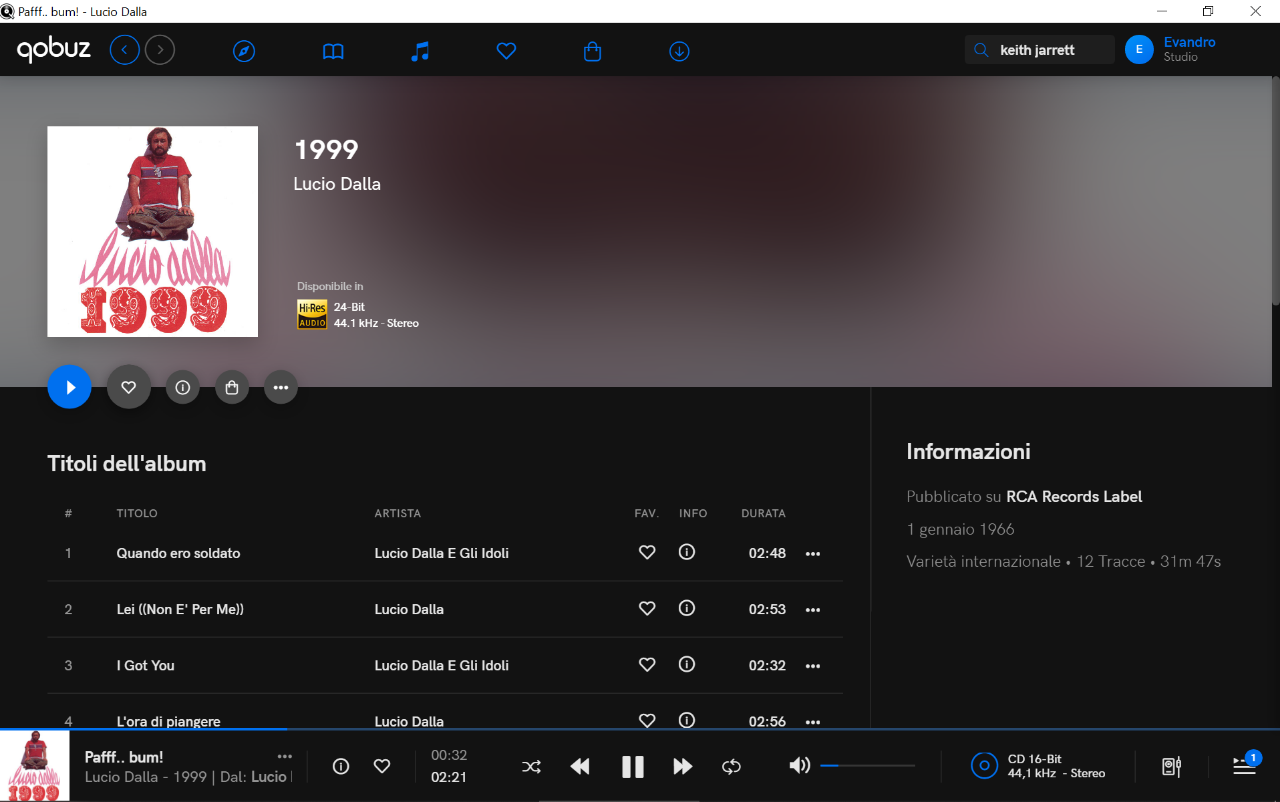Toggle repeat playback mode
Screen dimensions: 1280x802
731,766
